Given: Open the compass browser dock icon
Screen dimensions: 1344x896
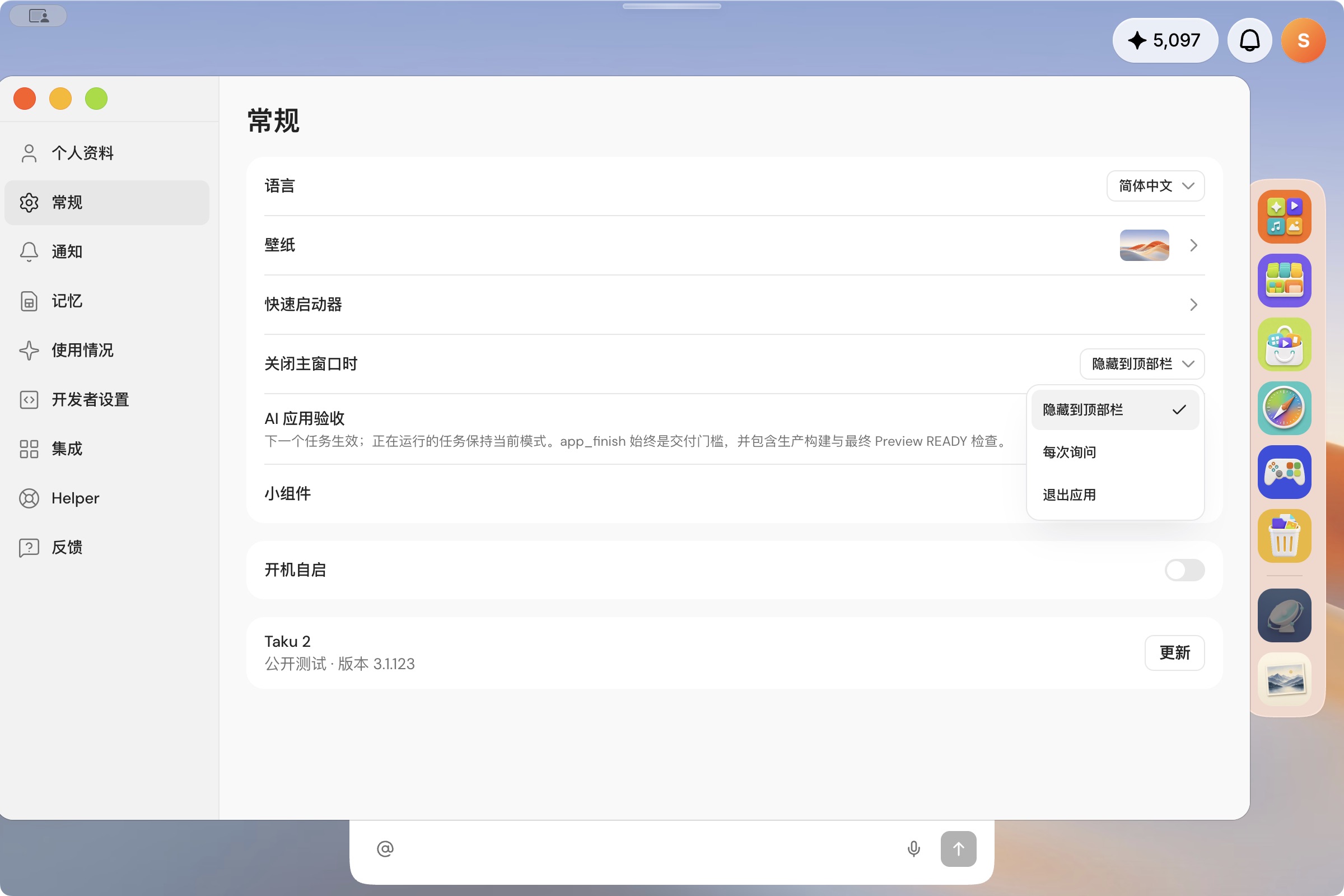Looking at the screenshot, I should click(x=1284, y=409).
